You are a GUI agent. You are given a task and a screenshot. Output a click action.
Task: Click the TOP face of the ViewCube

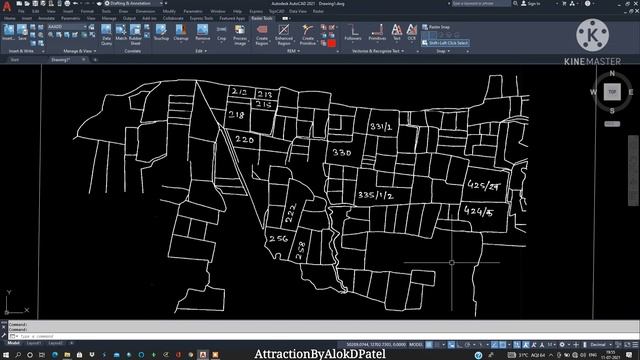(612, 92)
